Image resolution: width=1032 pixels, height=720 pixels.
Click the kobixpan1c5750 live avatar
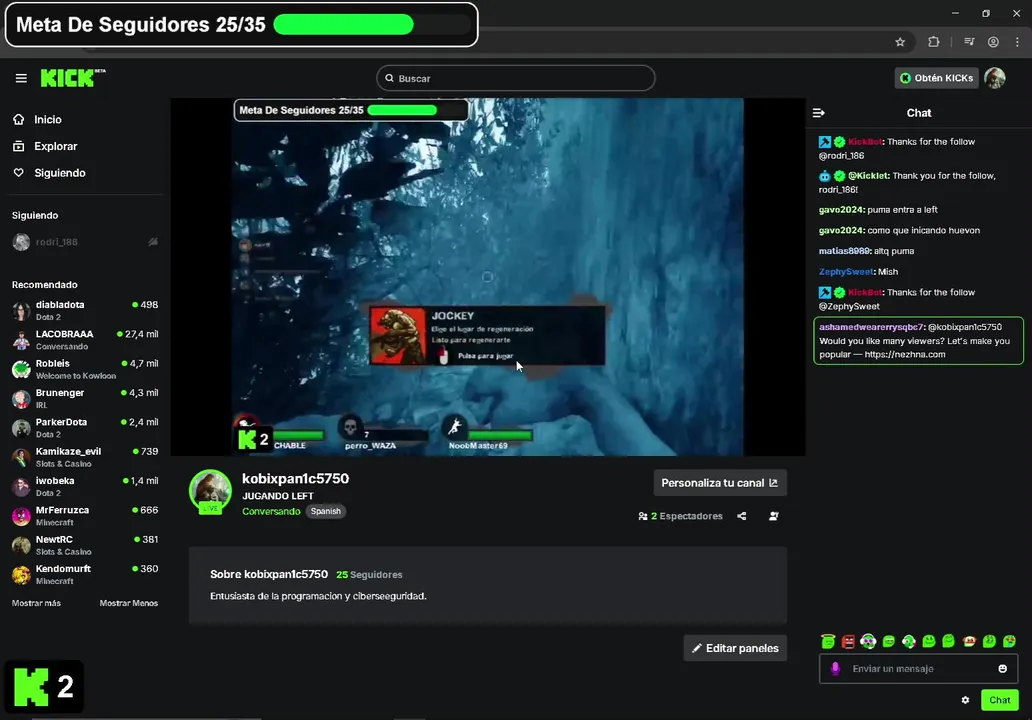pyautogui.click(x=210, y=491)
